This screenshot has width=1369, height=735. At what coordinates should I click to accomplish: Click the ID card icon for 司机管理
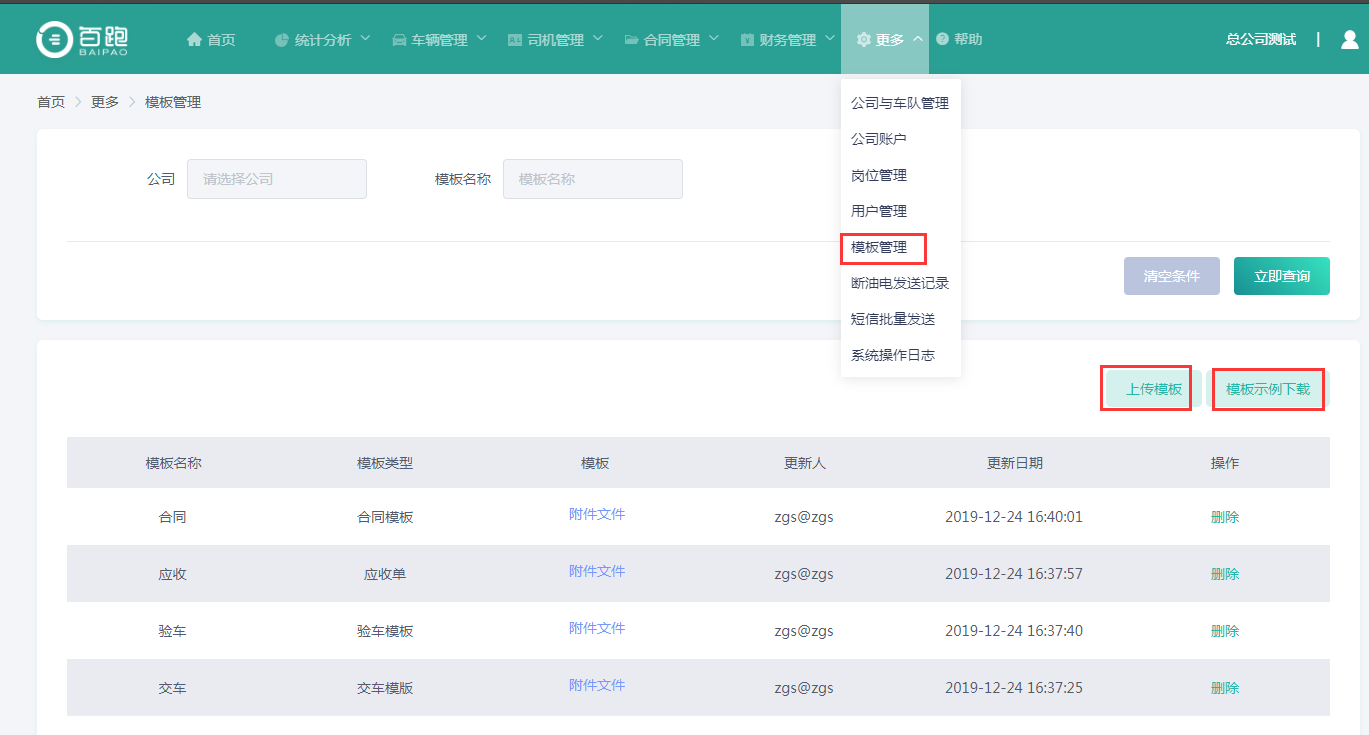pyautogui.click(x=515, y=40)
